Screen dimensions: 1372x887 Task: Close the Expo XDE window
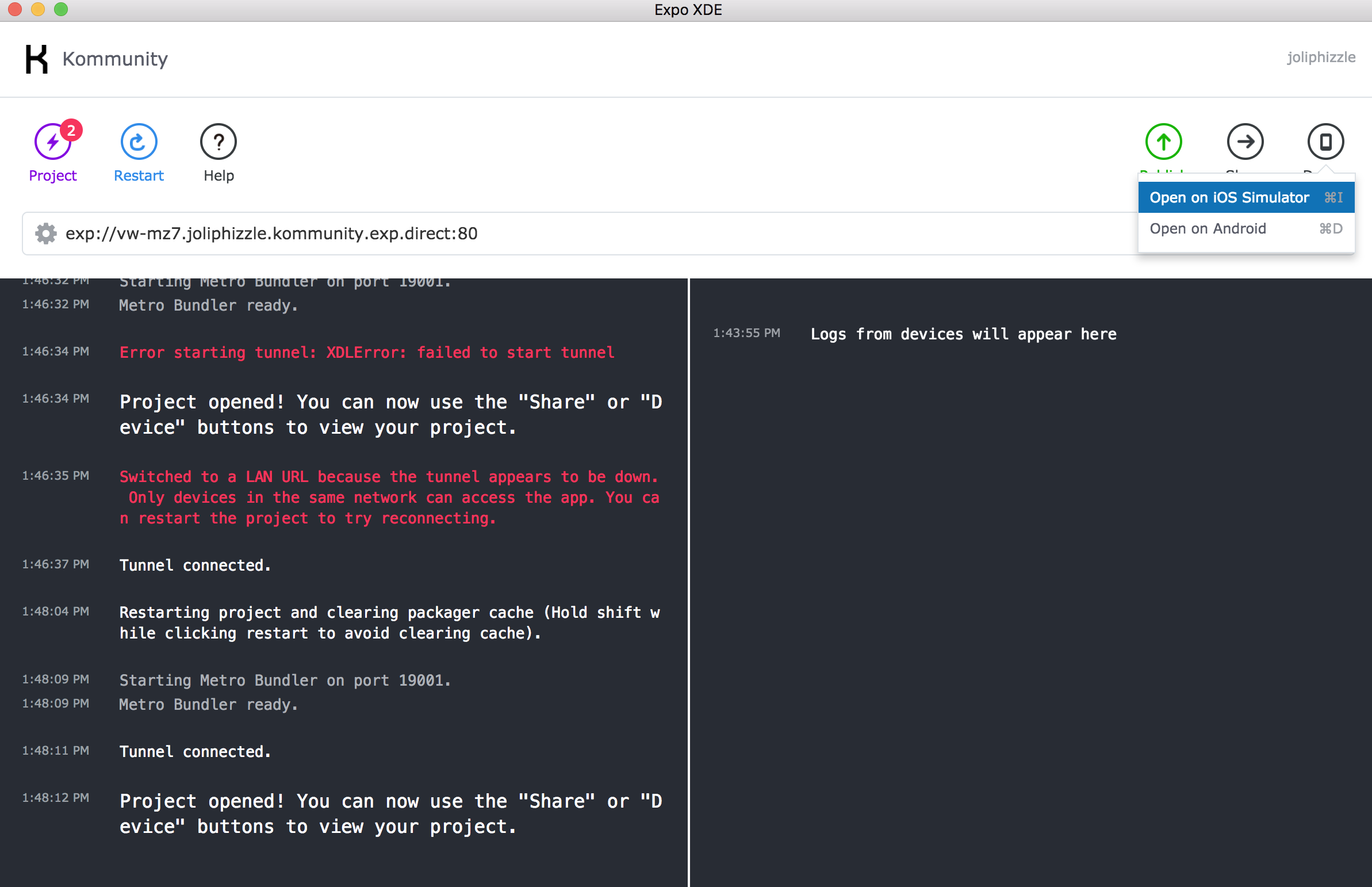[x=15, y=9]
